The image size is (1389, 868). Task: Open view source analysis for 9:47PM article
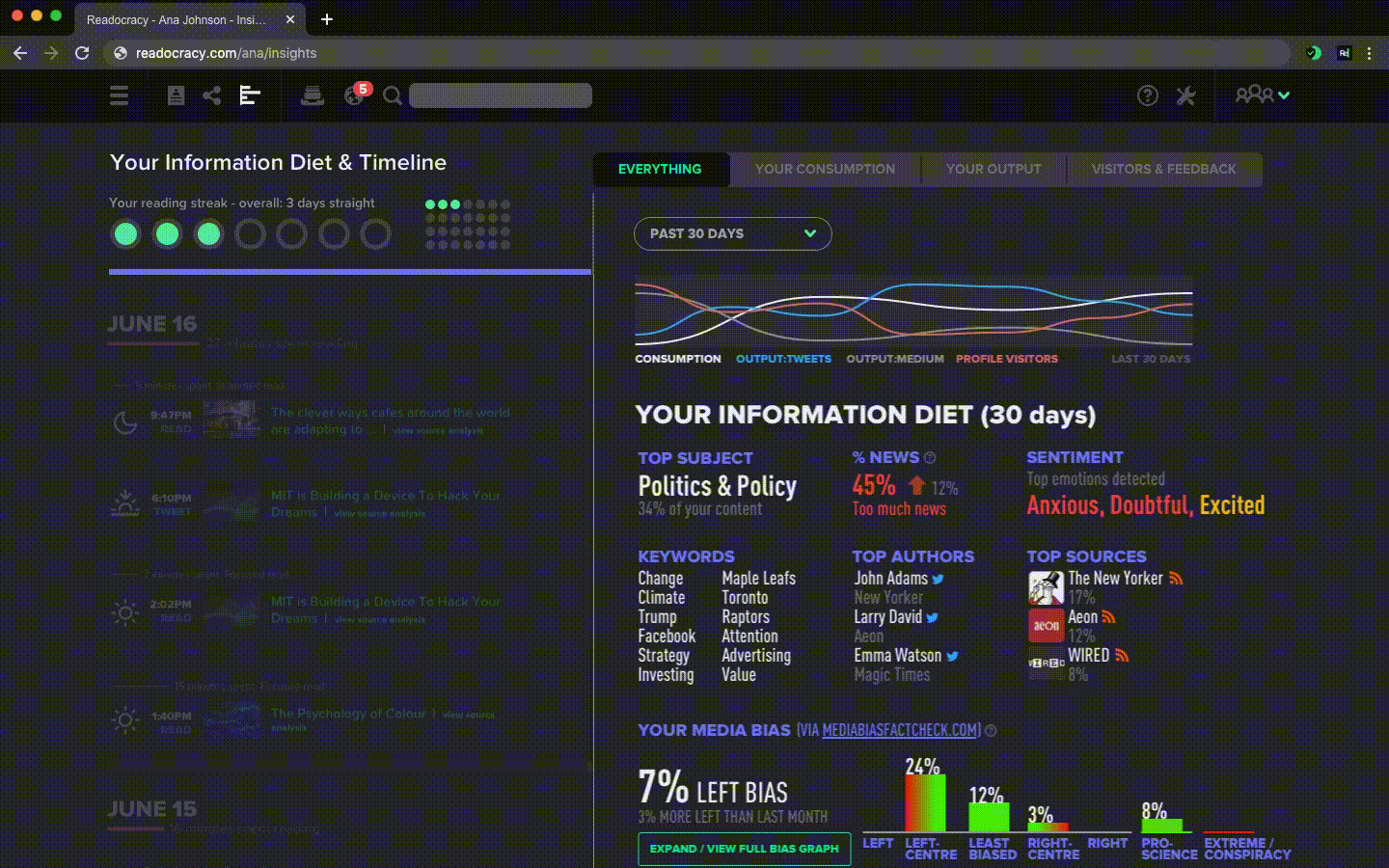point(438,431)
